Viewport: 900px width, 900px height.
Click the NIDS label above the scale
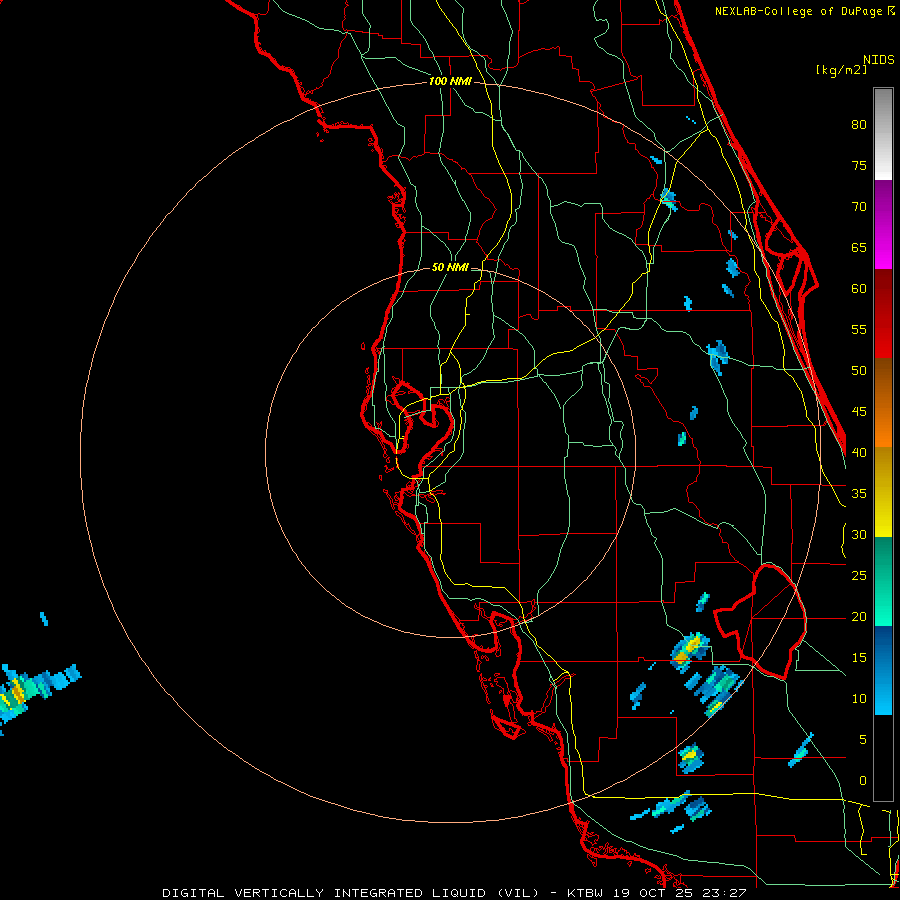tap(879, 60)
